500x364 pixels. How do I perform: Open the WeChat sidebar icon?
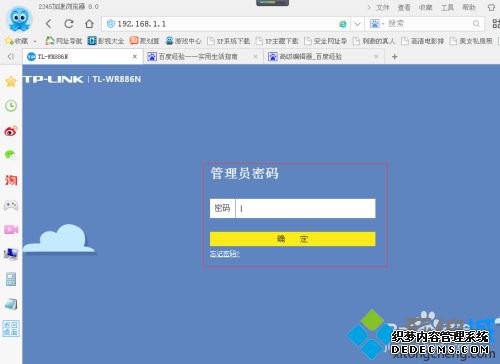point(10,155)
